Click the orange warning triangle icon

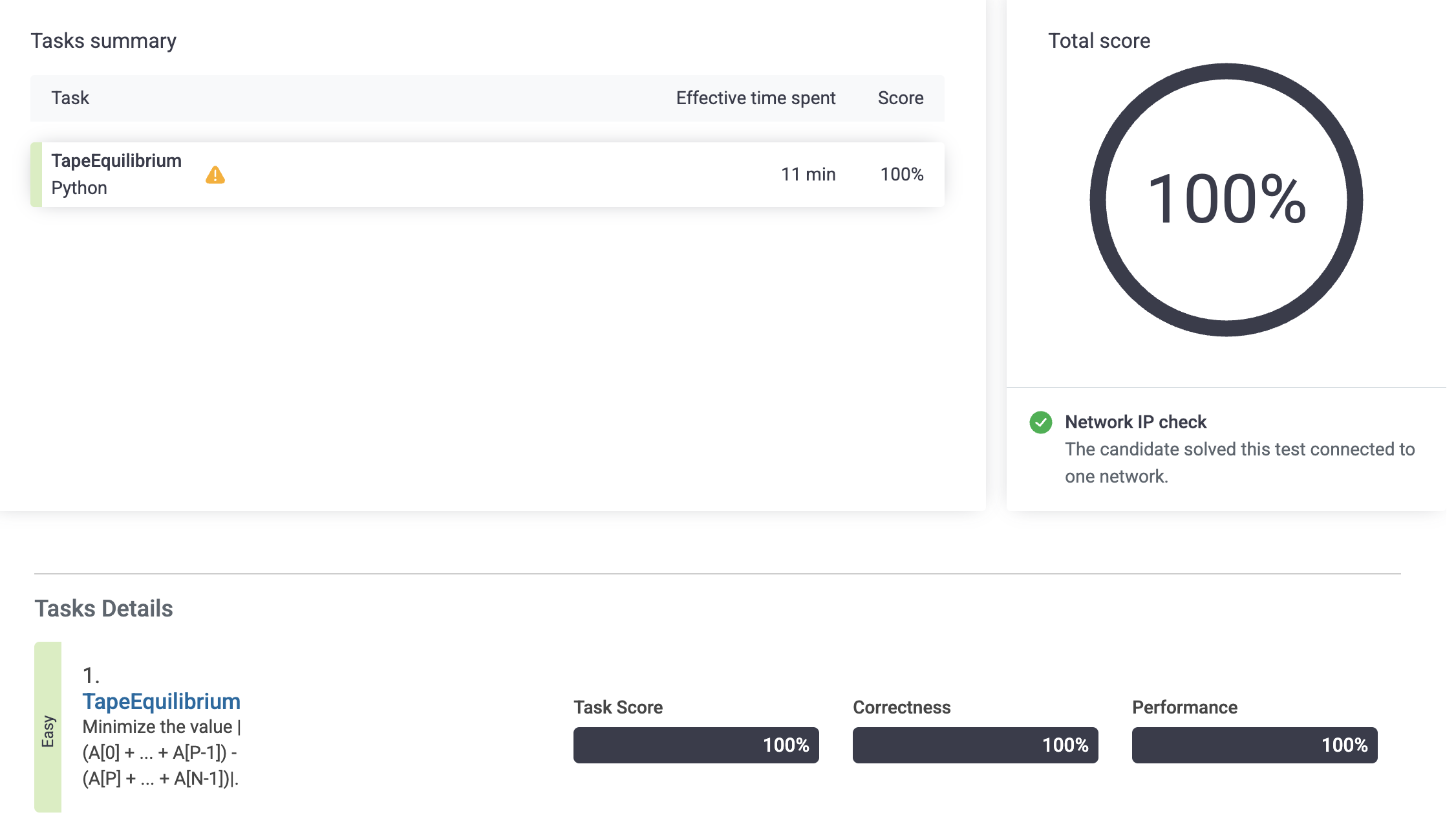[x=215, y=175]
